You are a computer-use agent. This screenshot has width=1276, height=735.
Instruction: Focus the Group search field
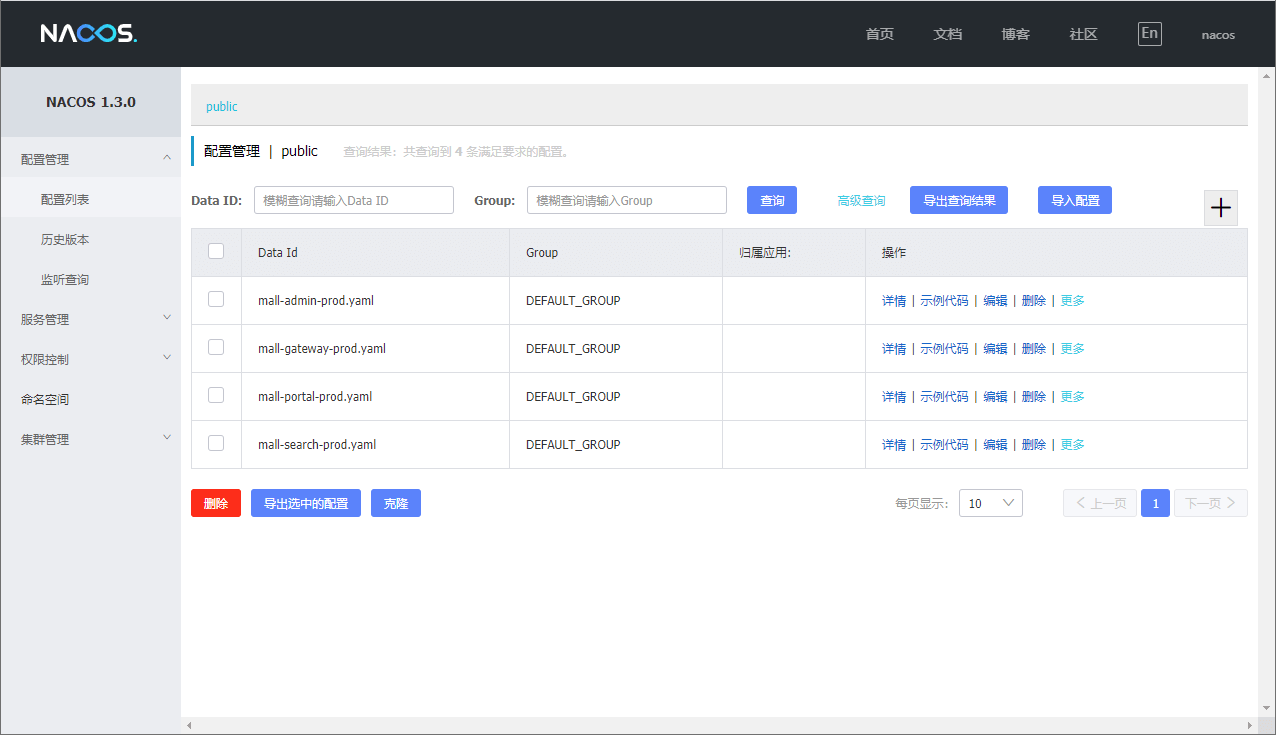(627, 200)
